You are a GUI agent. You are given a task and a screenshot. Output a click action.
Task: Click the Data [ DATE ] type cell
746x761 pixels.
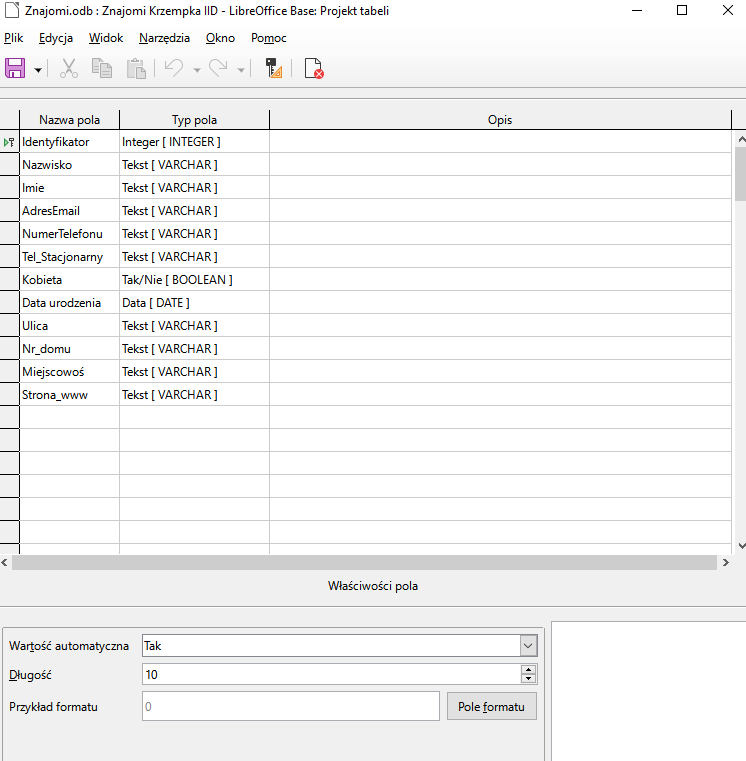[194, 302]
